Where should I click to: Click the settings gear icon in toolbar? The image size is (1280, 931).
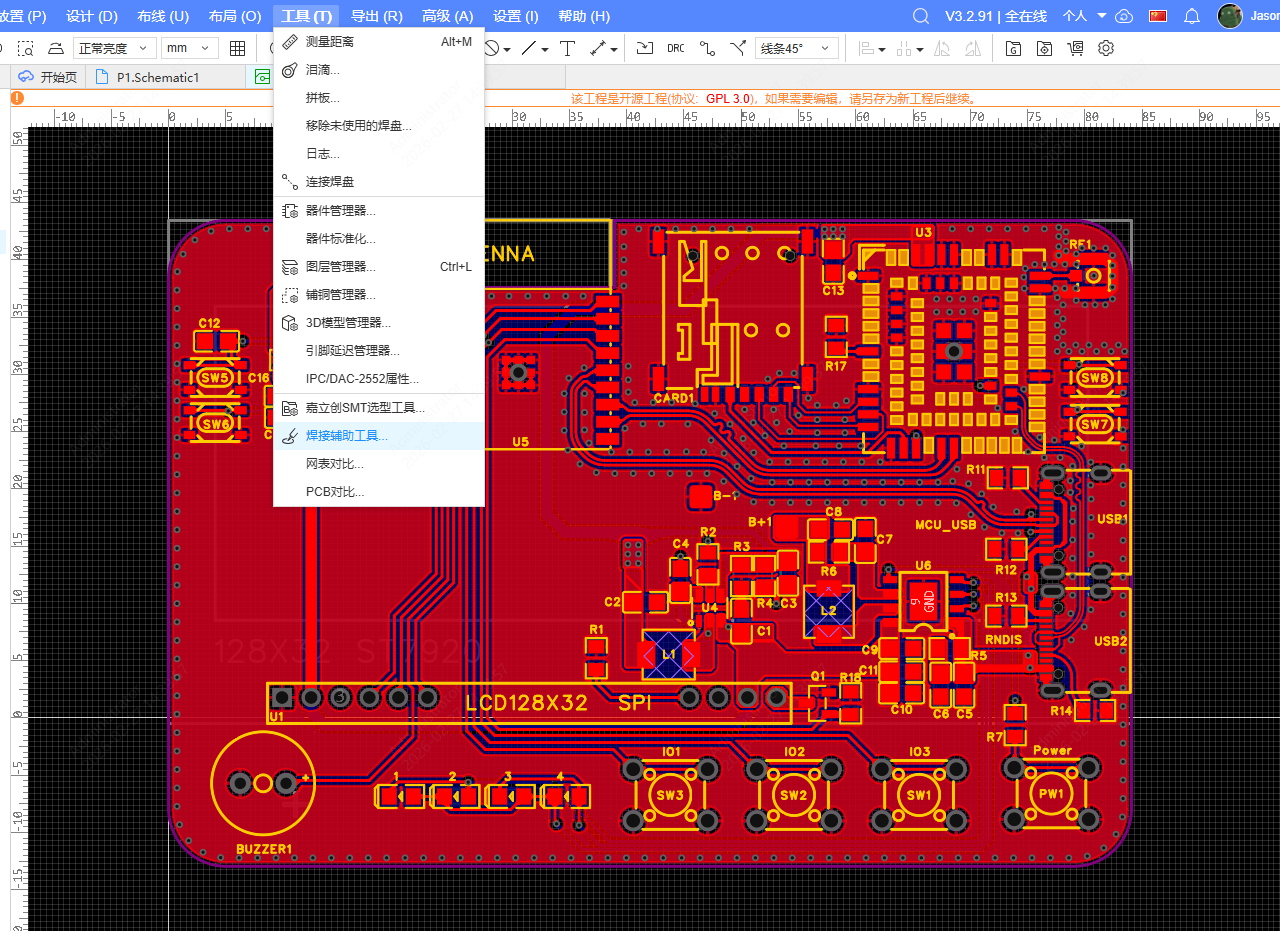pos(1106,48)
